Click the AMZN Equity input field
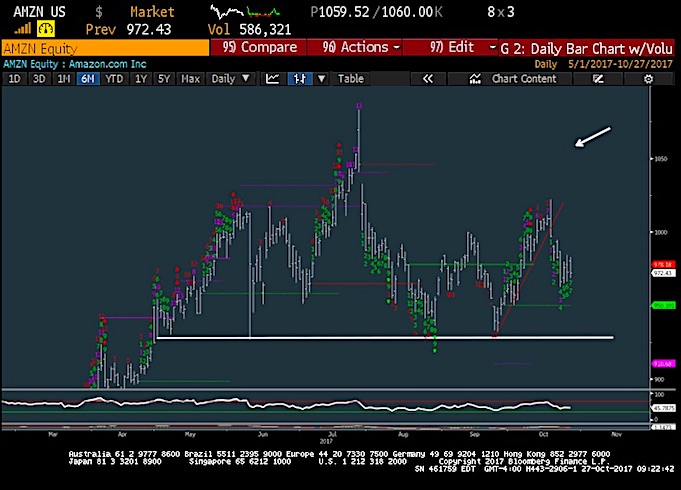 pyautogui.click(x=105, y=48)
